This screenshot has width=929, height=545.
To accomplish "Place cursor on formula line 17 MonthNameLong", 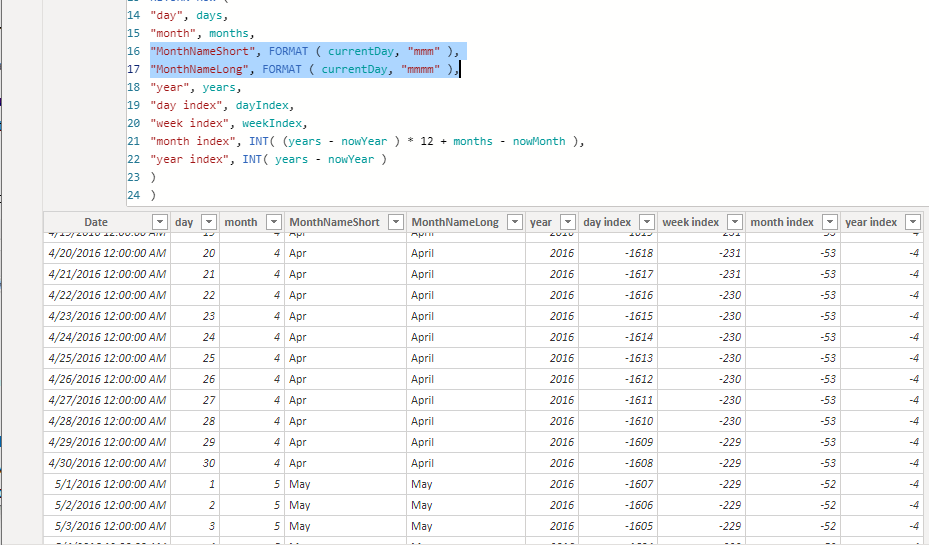I will point(305,69).
